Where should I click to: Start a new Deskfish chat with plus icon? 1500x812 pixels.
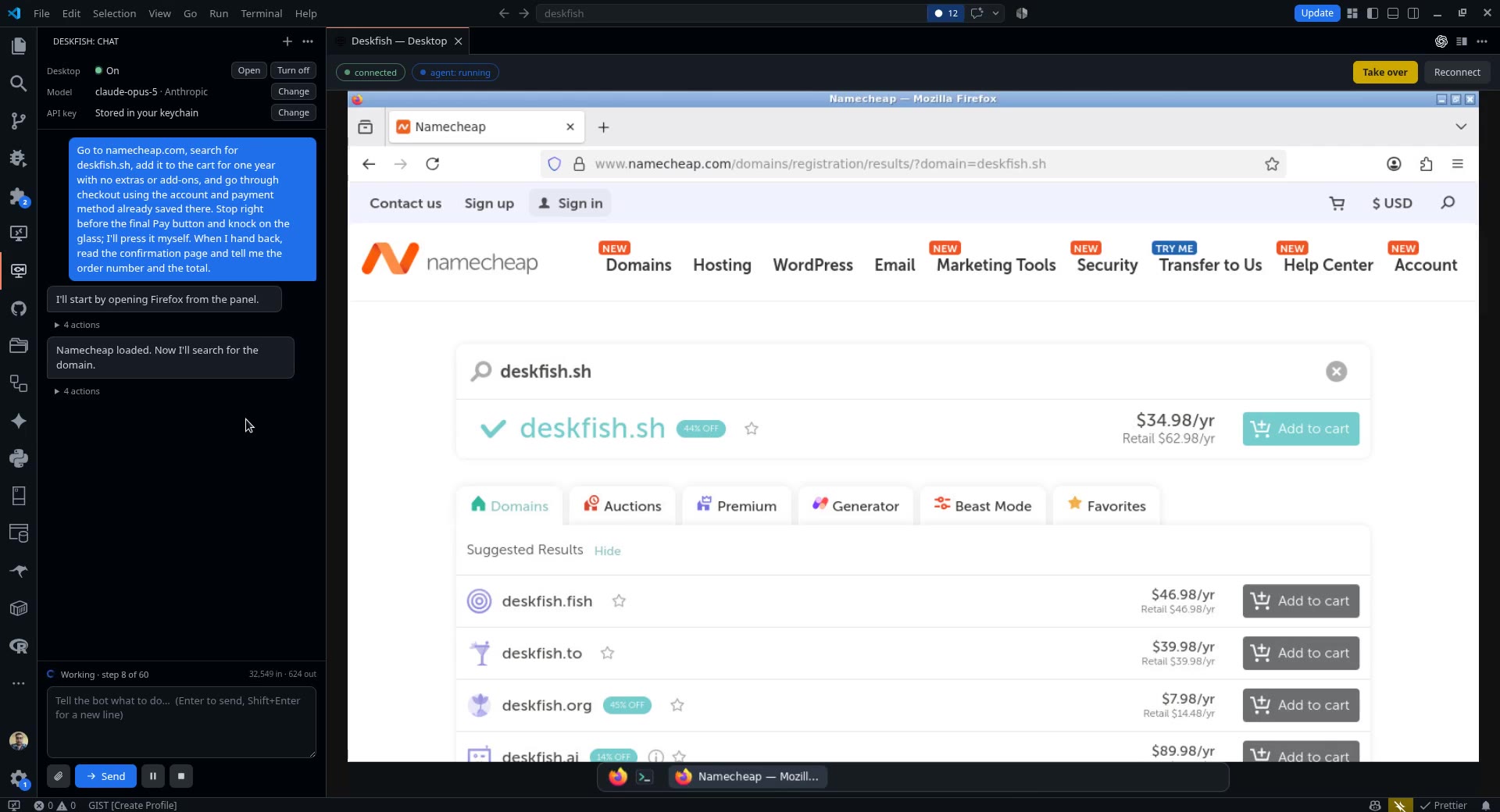point(287,41)
